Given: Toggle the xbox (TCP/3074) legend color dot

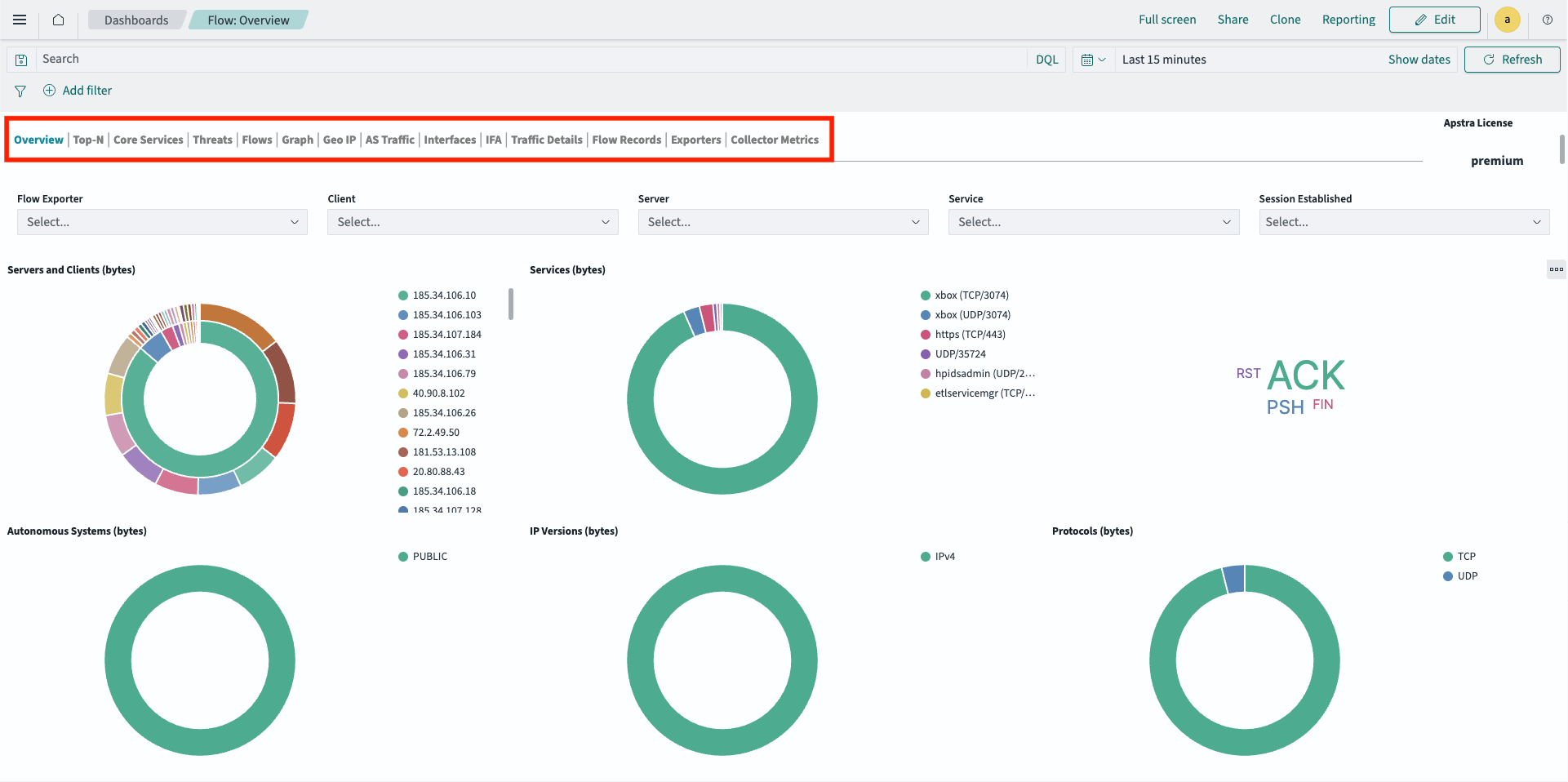Looking at the screenshot, I should pos(926,295).
